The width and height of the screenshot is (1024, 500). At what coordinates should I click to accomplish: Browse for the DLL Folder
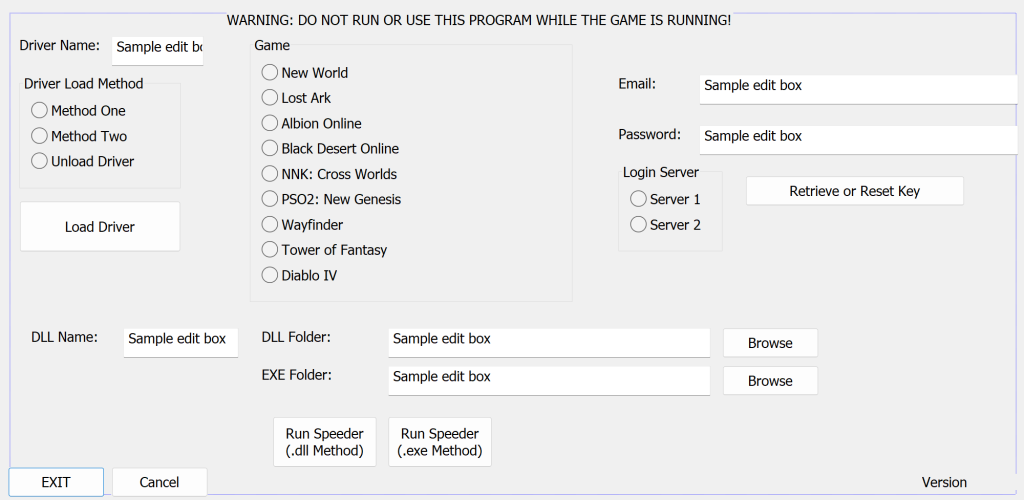tap(770, 343)
